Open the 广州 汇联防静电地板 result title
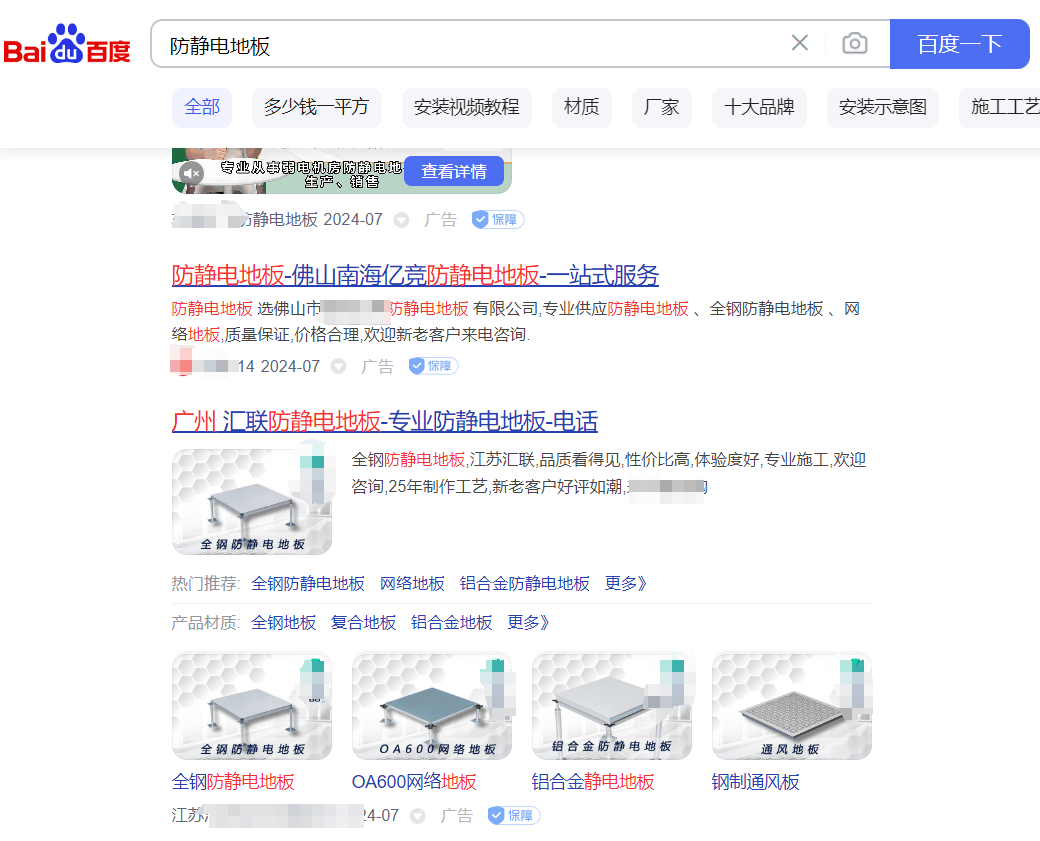Image resolution: width=1040 pixels, height=841 pixels. pos(385,421)
